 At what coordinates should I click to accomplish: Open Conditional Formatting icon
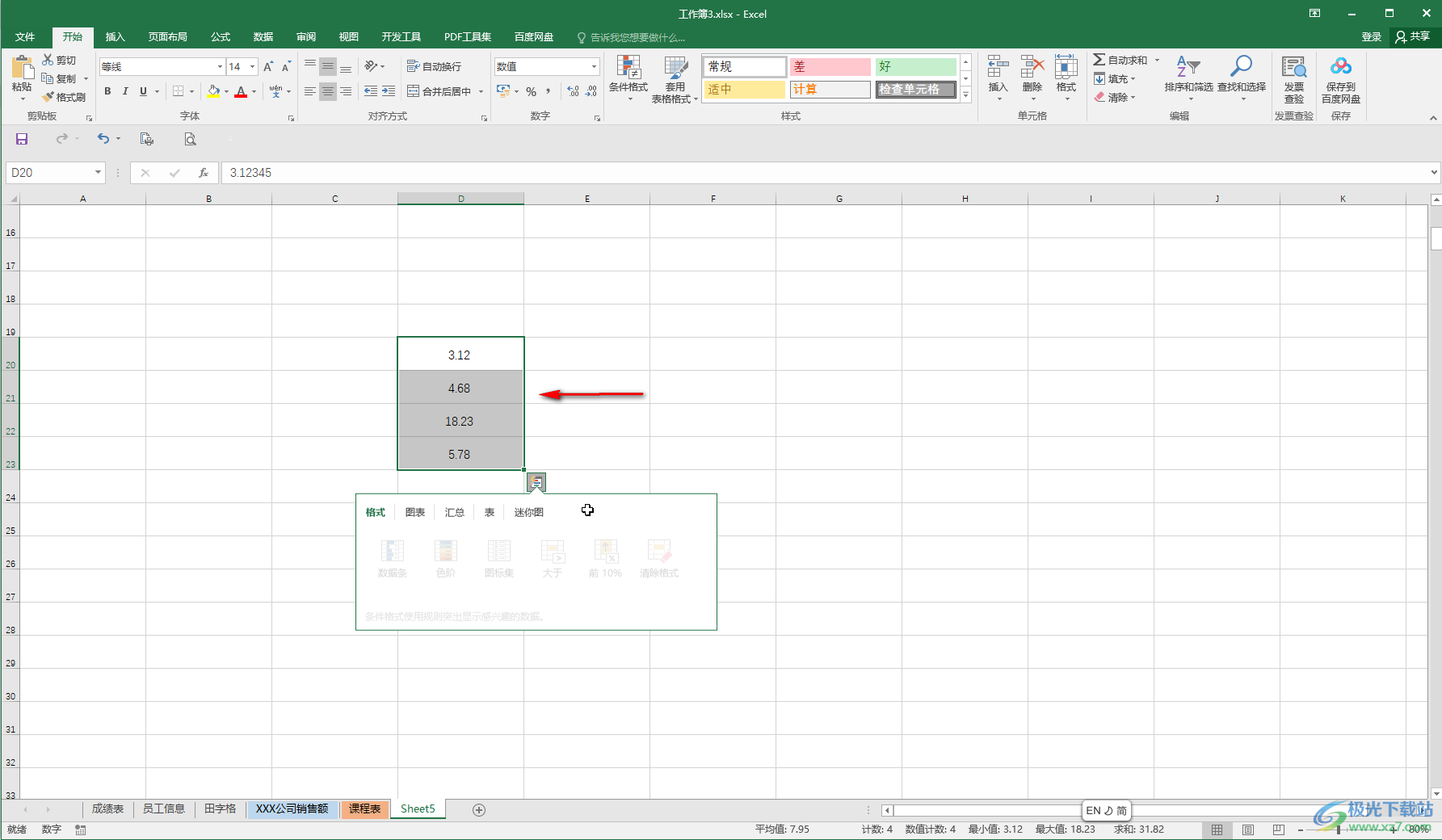click(x=629, y=67)
